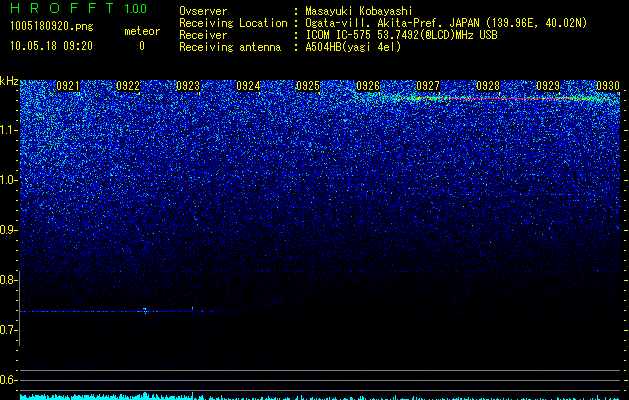Viewport: 629px width, 400px height.
Task: Click the date stamp 10.05.18 09:20
Action: (51, 46)
